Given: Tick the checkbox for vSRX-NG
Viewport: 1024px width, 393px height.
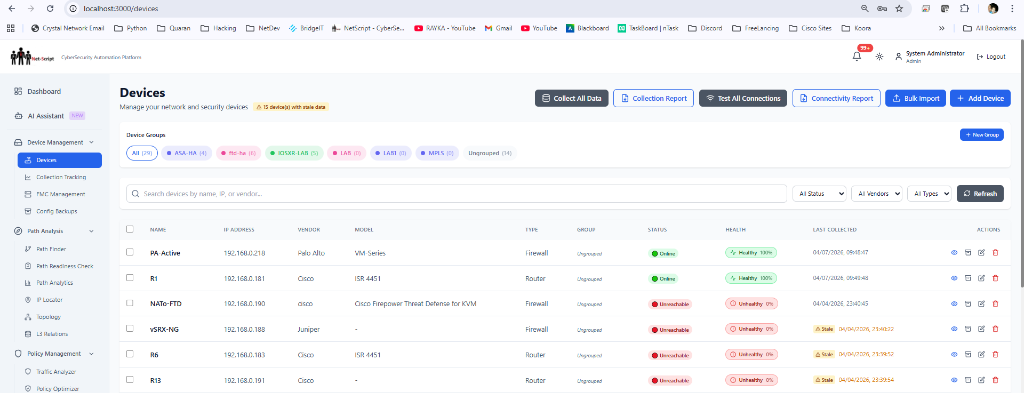Looking at the screenshot, I should [x=129, y=328].
